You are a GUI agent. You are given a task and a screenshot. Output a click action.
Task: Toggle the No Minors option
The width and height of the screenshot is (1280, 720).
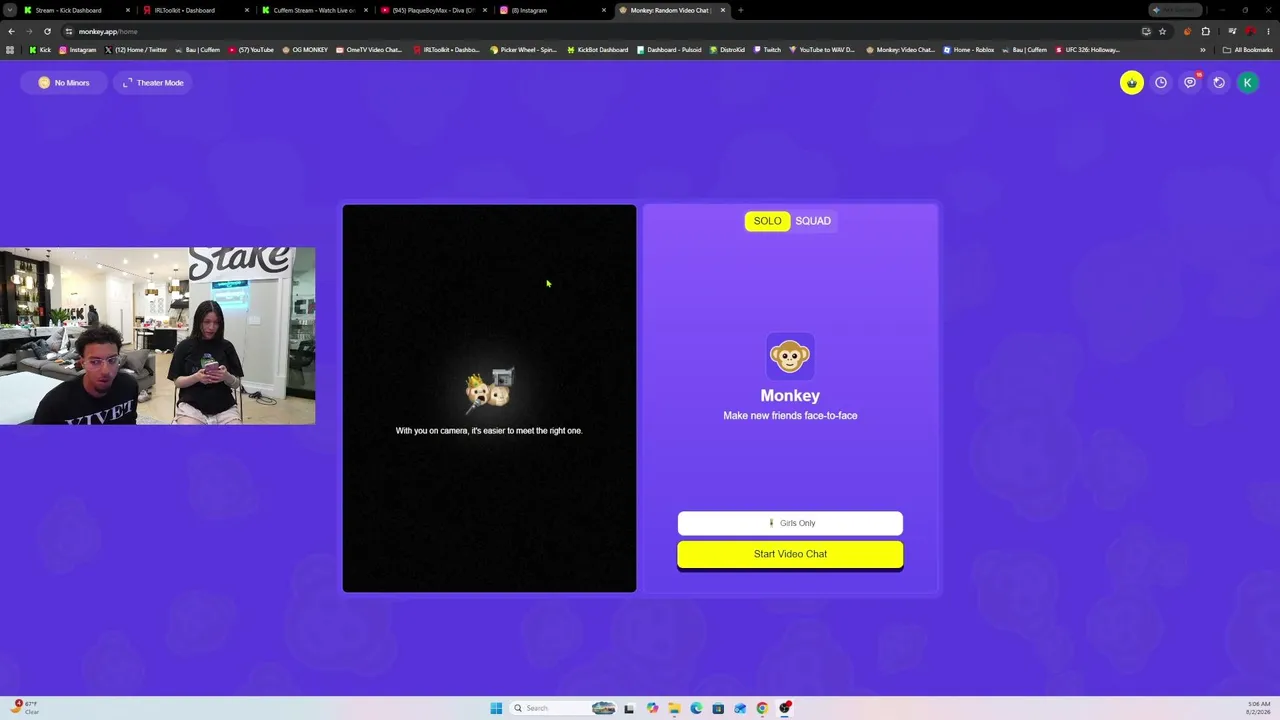click(63, 83)
